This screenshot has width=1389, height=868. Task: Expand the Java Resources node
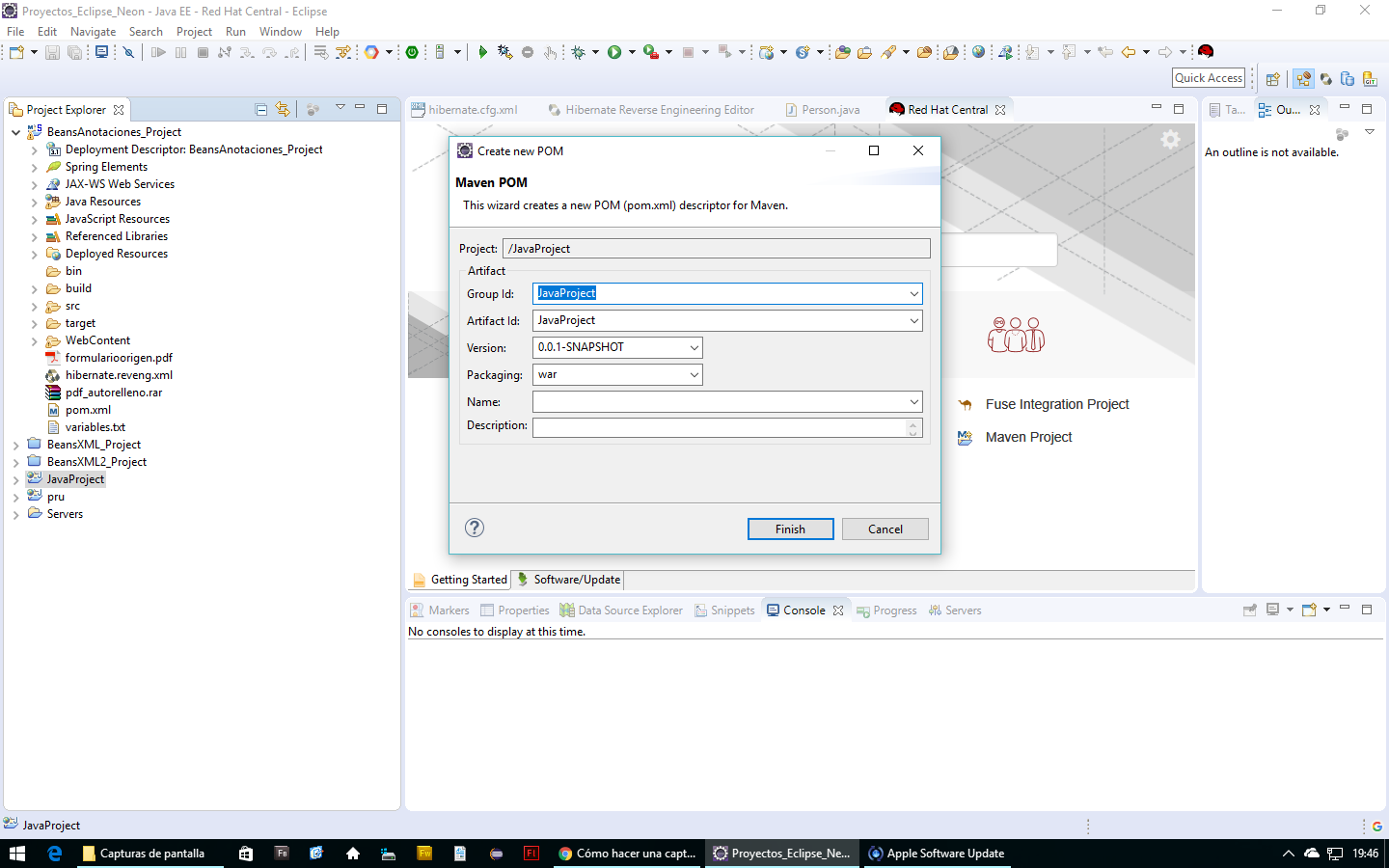tap(35, 202)
